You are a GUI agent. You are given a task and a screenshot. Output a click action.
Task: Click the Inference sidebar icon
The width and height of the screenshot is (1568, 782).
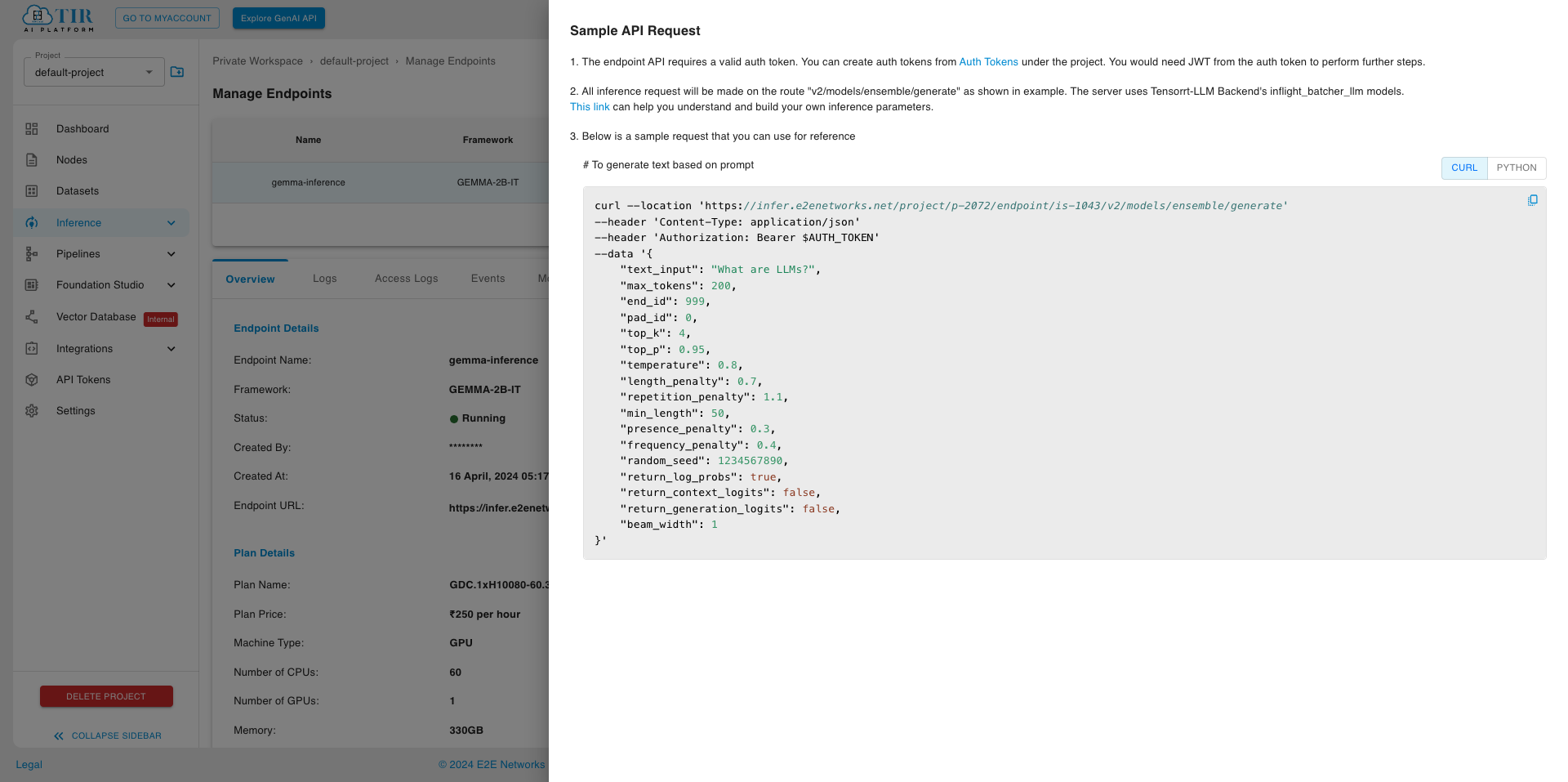(32, 223)
